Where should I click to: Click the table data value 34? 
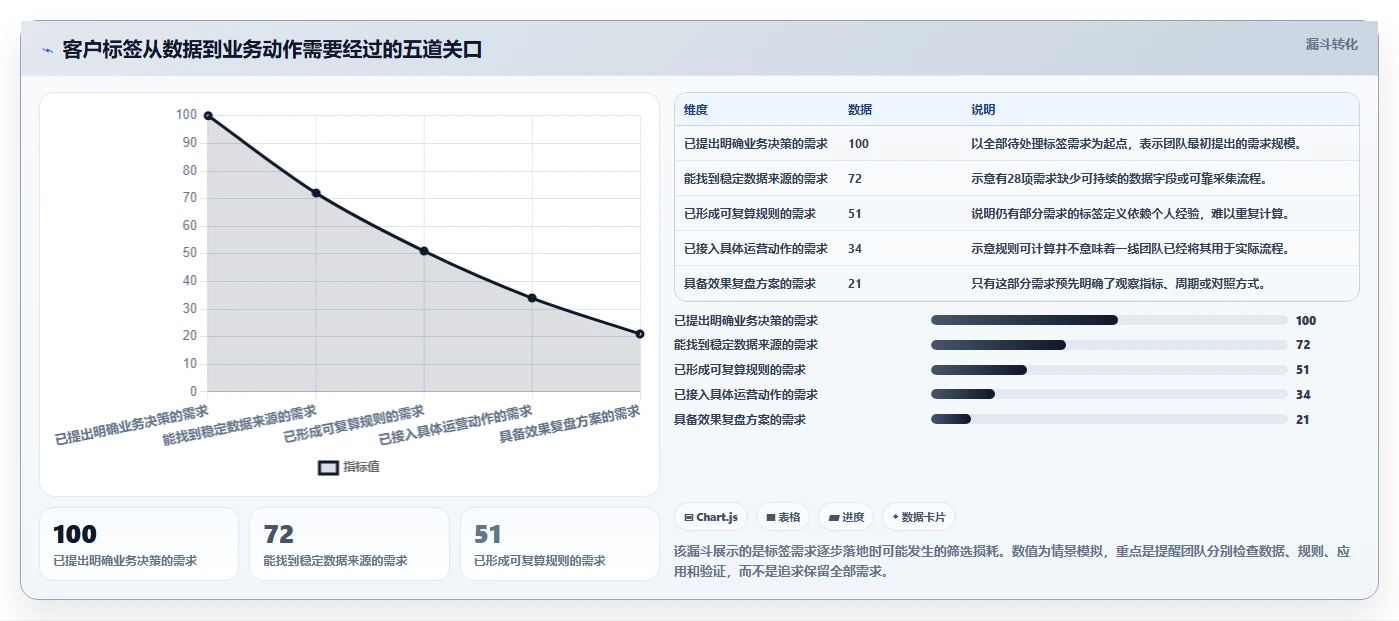pos(855,249)
